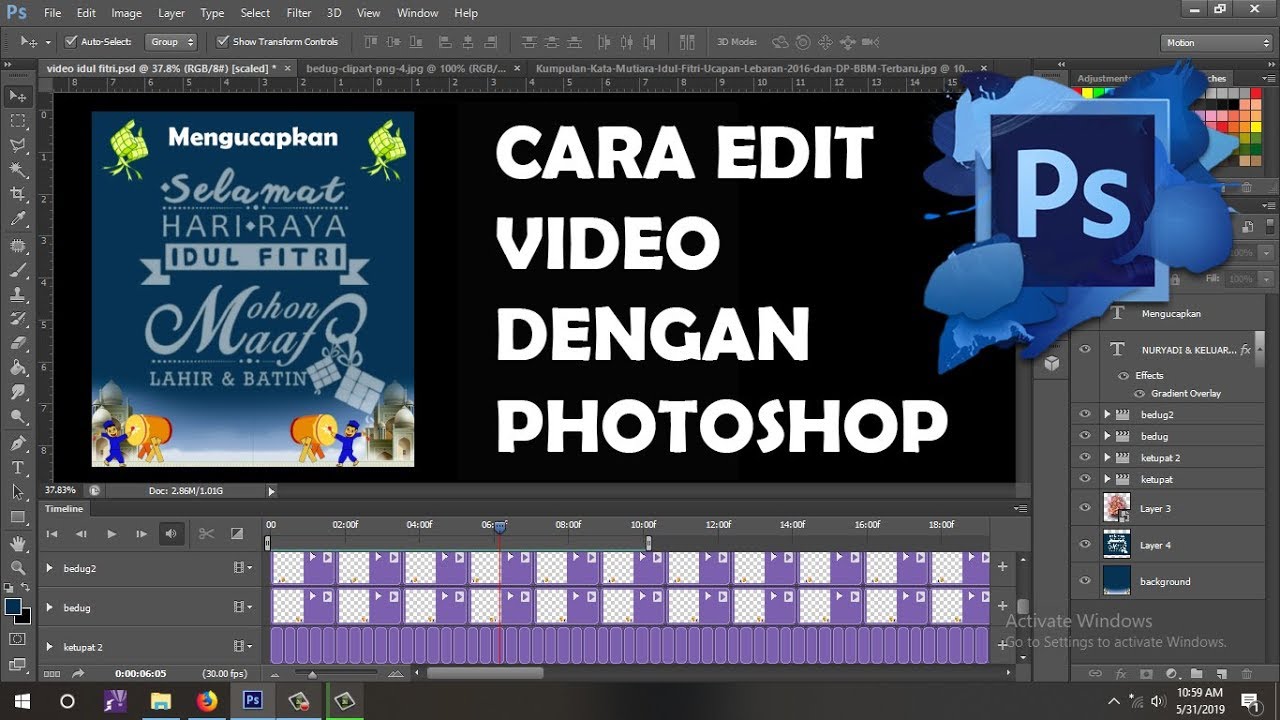
Task: Click Add layer style fx icon
Action: point(1121,674)
